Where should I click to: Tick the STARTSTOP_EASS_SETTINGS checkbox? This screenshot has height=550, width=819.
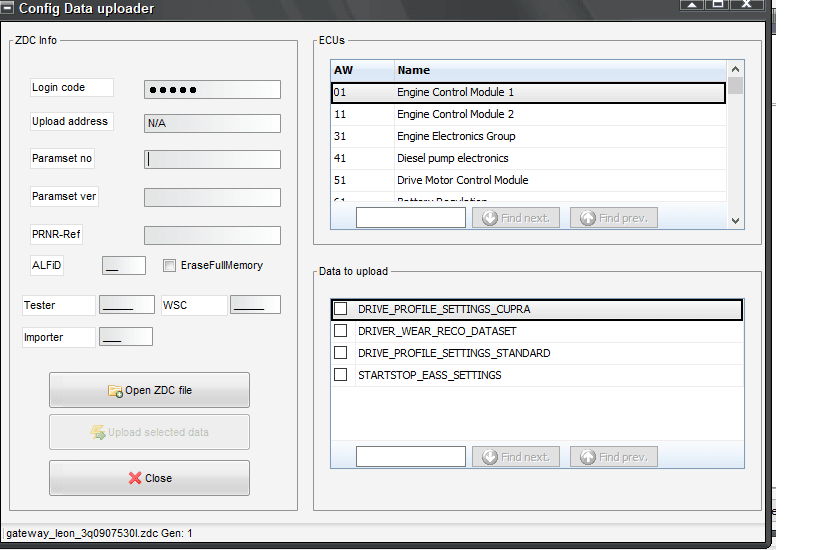pos(340,375)
